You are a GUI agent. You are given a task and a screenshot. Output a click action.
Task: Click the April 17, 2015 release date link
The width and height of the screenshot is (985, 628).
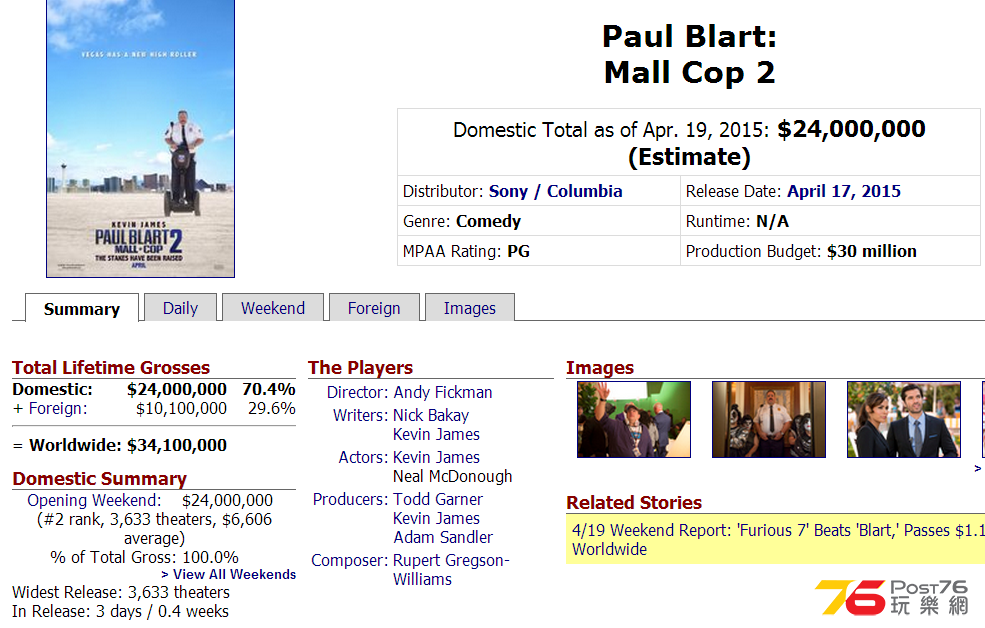pos(844,191)
